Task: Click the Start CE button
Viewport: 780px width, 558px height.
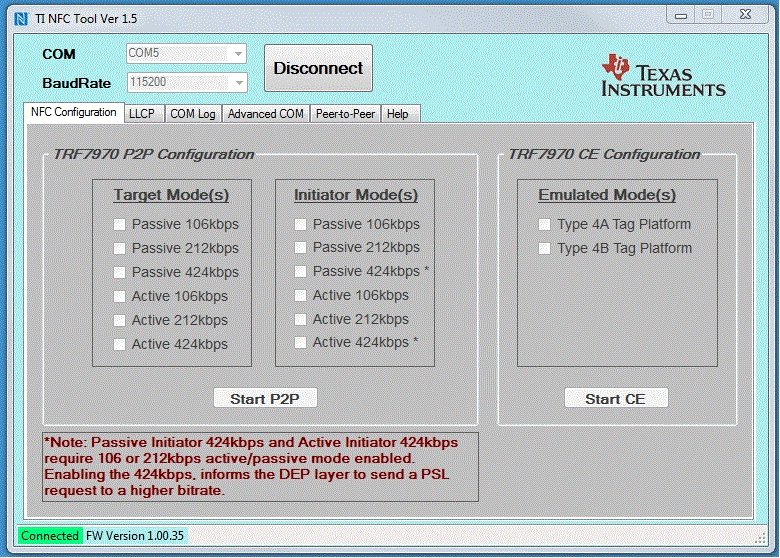Action: [x=616, y=398]
